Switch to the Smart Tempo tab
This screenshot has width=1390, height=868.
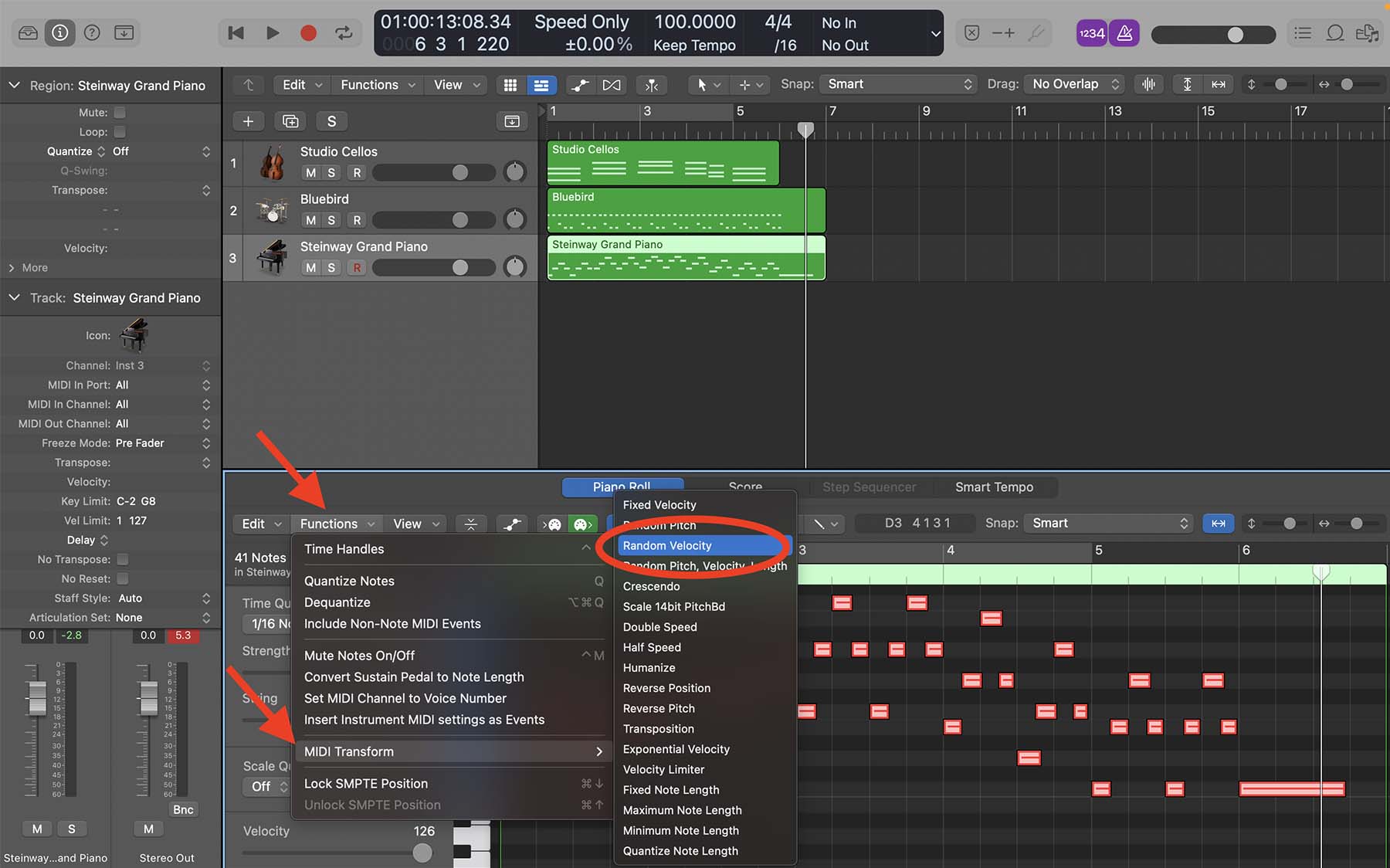994,487
